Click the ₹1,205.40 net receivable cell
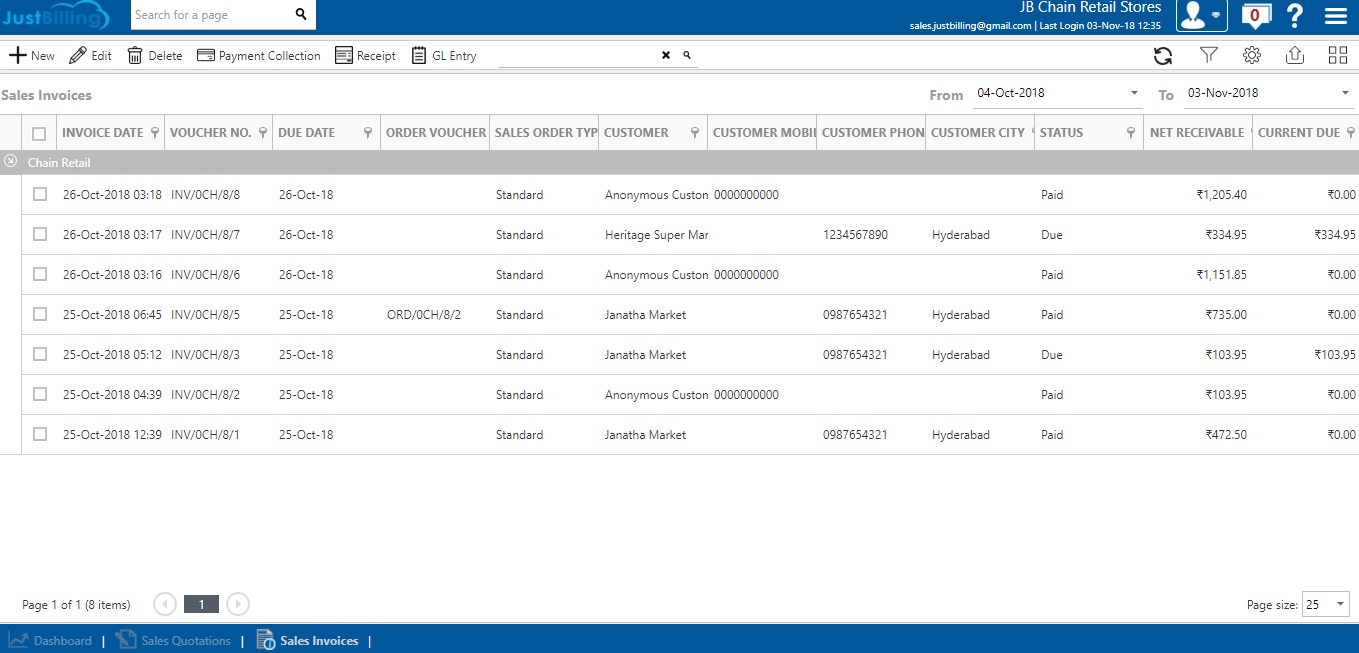Viewport: 1359px width, 653px height. 1221,195
